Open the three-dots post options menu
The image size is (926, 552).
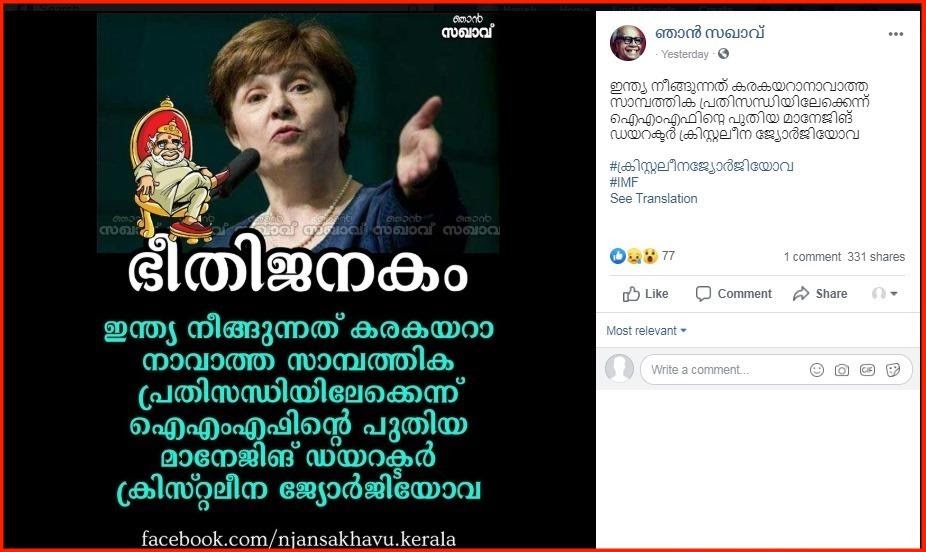895,34
